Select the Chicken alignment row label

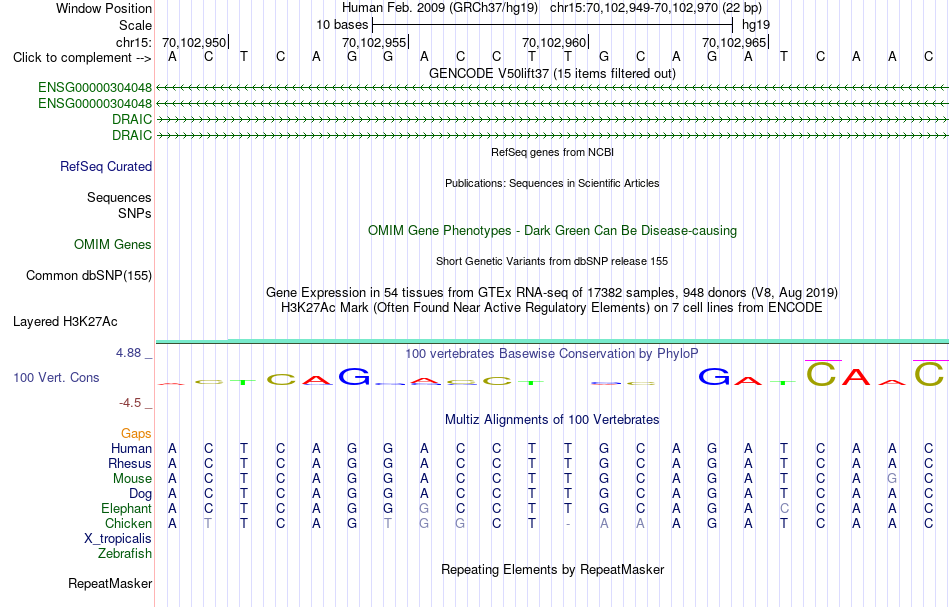128,524
